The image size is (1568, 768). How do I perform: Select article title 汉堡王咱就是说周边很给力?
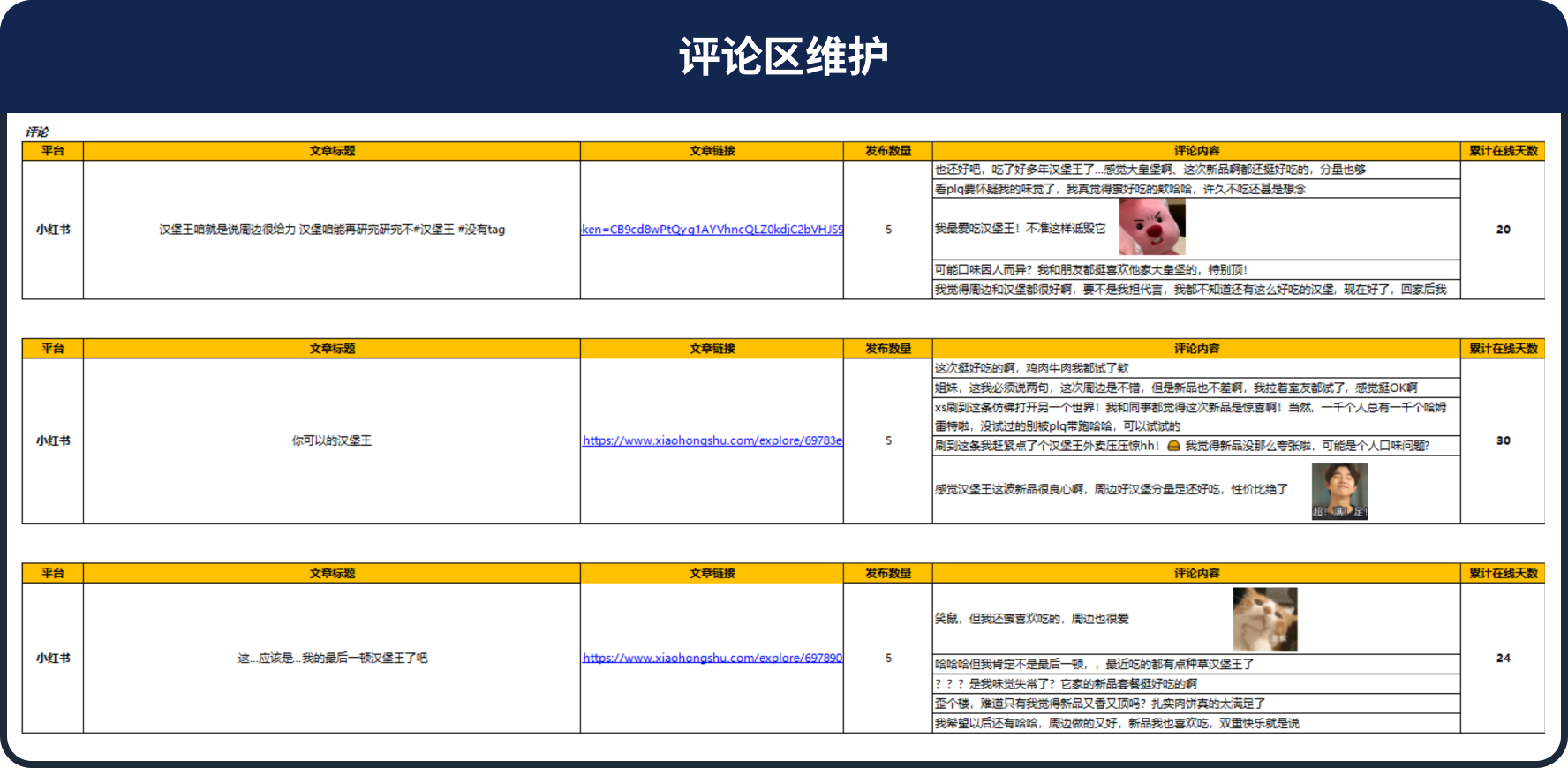click(x=332, y=230)
